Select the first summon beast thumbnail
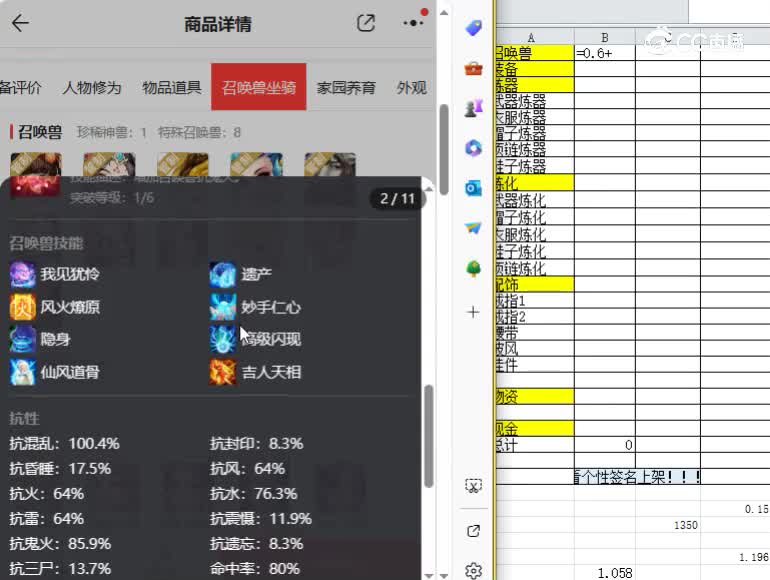Image resolution: width=770 pixels, height=580 pixels. click(x=36, y=164)
